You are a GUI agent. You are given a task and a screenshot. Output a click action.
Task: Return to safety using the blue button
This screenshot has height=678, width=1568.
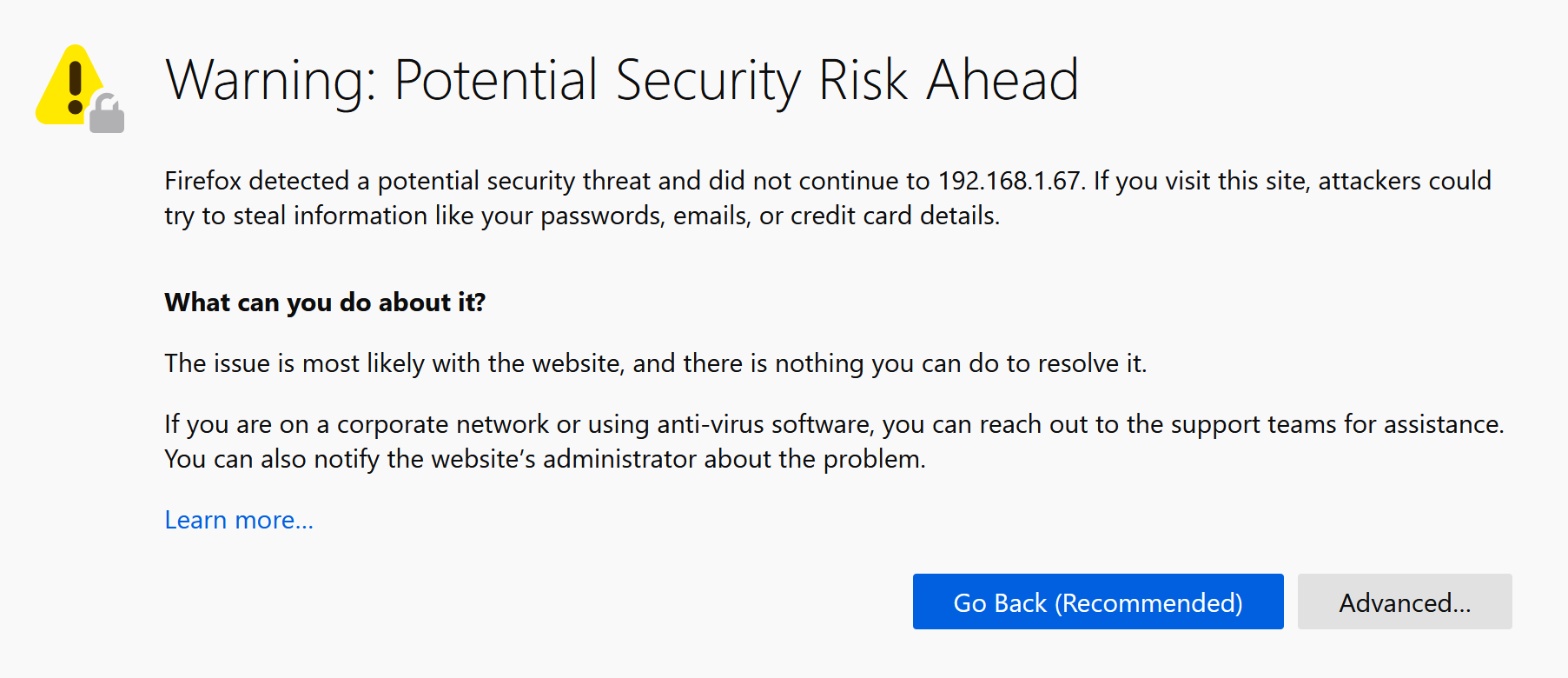[x=1097, y=602]
